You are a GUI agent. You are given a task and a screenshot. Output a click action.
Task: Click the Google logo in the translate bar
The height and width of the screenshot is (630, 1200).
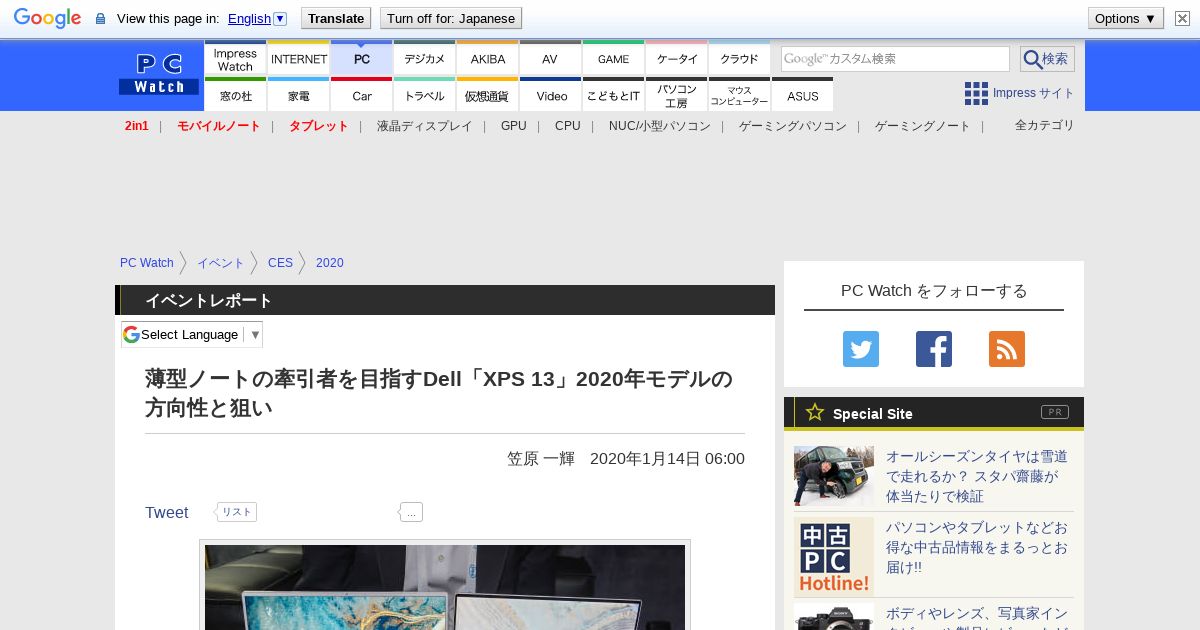[47, 18]
